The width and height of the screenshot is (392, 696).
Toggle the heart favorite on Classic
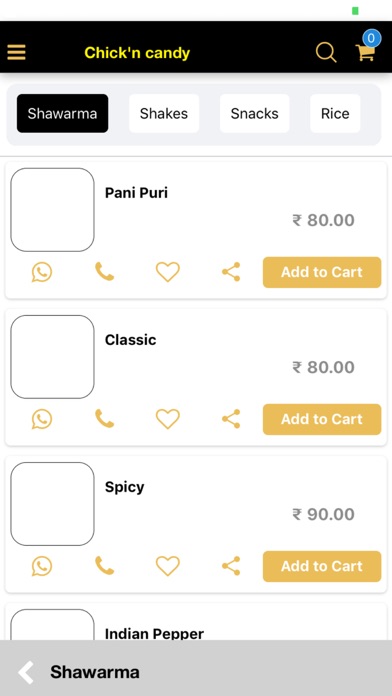point(168,419)
